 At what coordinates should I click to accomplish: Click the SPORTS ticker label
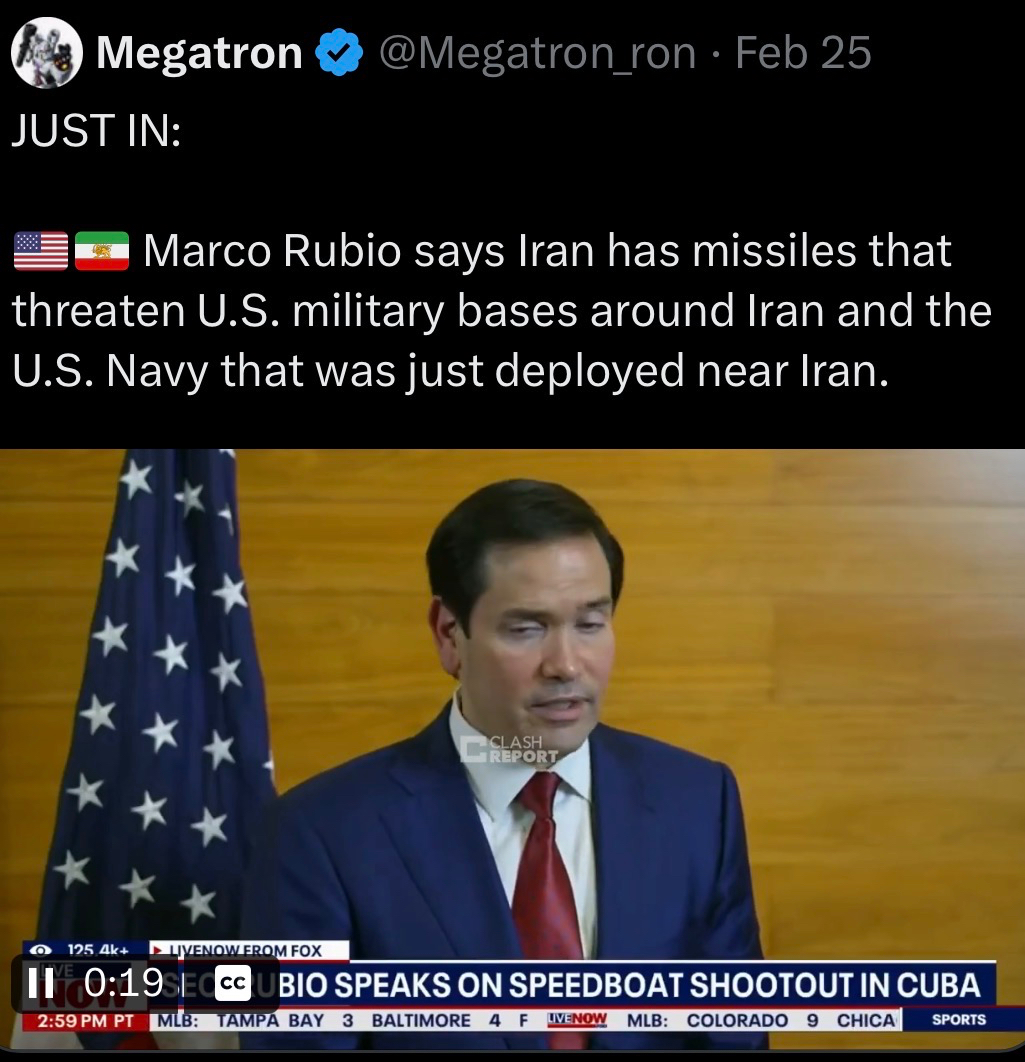click(959, 1019)
